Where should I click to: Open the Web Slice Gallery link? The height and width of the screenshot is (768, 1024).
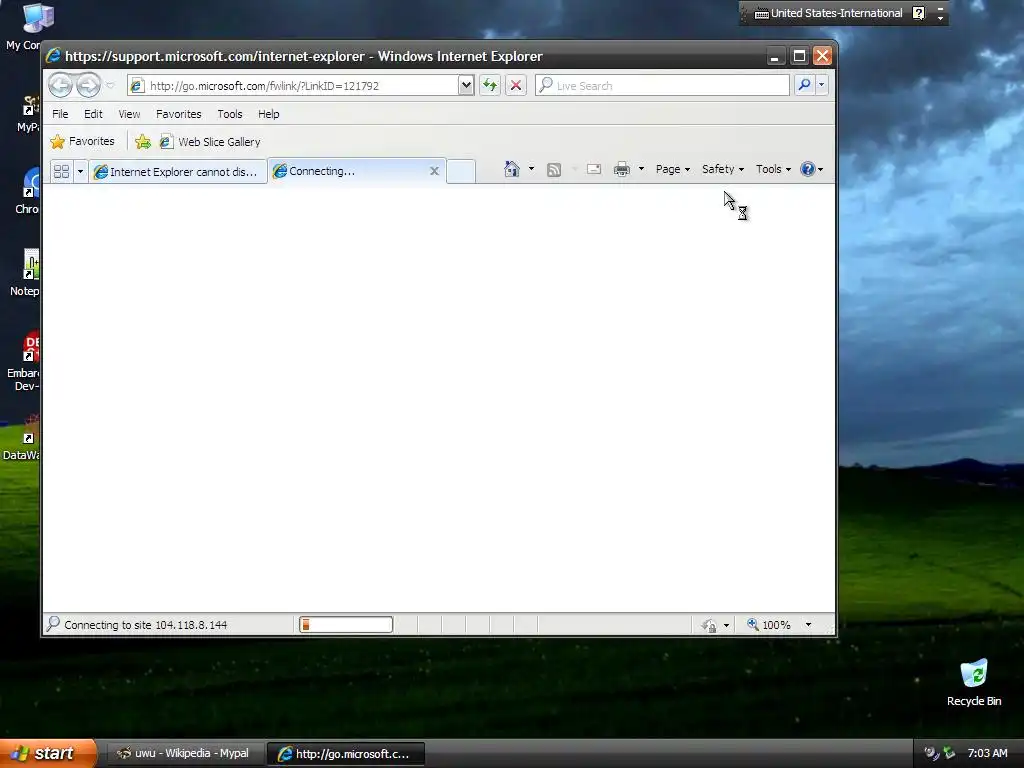pyautogui.click(x=210, y=142)
